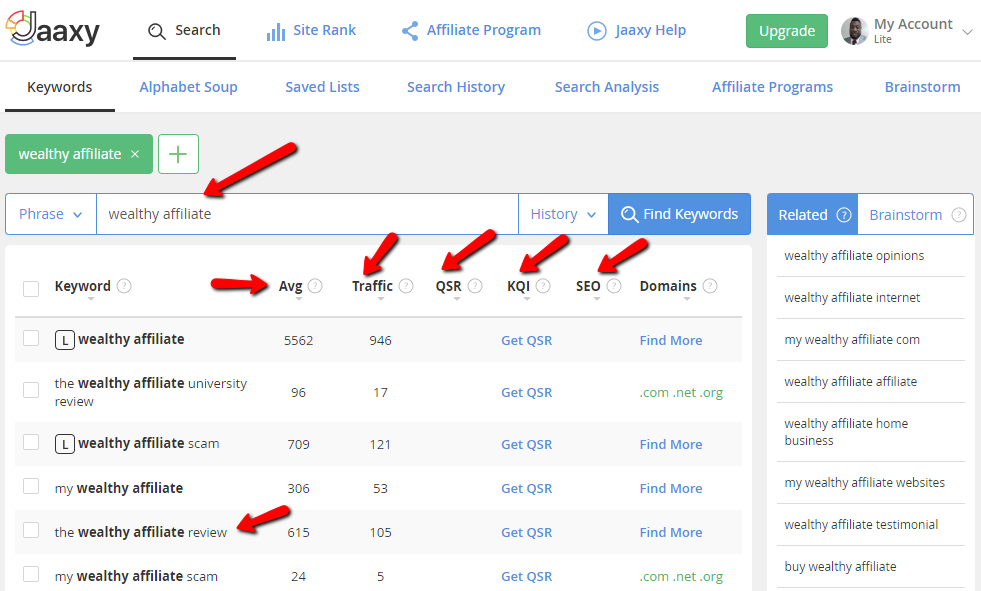Select related term my wealthy affiliate com
Viewport: 981px width, 591px height.
pyautogui.click(x=852, y=339)
